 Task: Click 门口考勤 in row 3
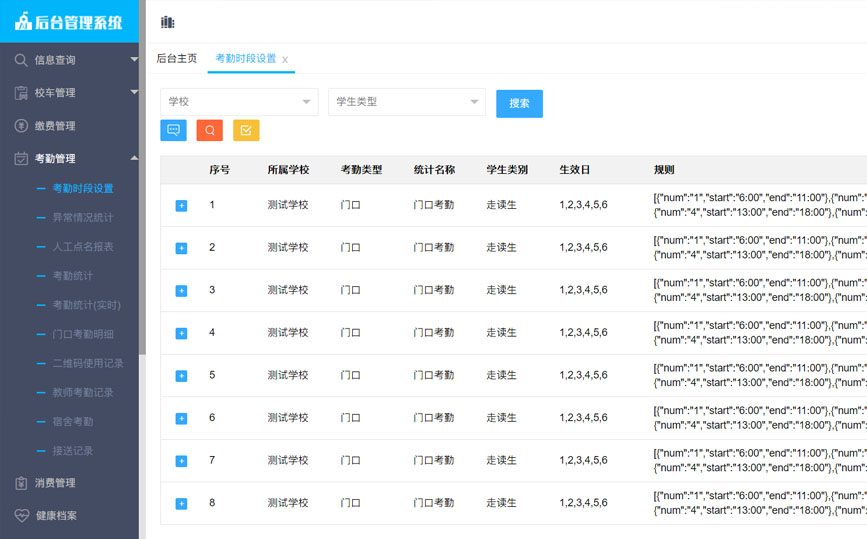tap(434, 290)
